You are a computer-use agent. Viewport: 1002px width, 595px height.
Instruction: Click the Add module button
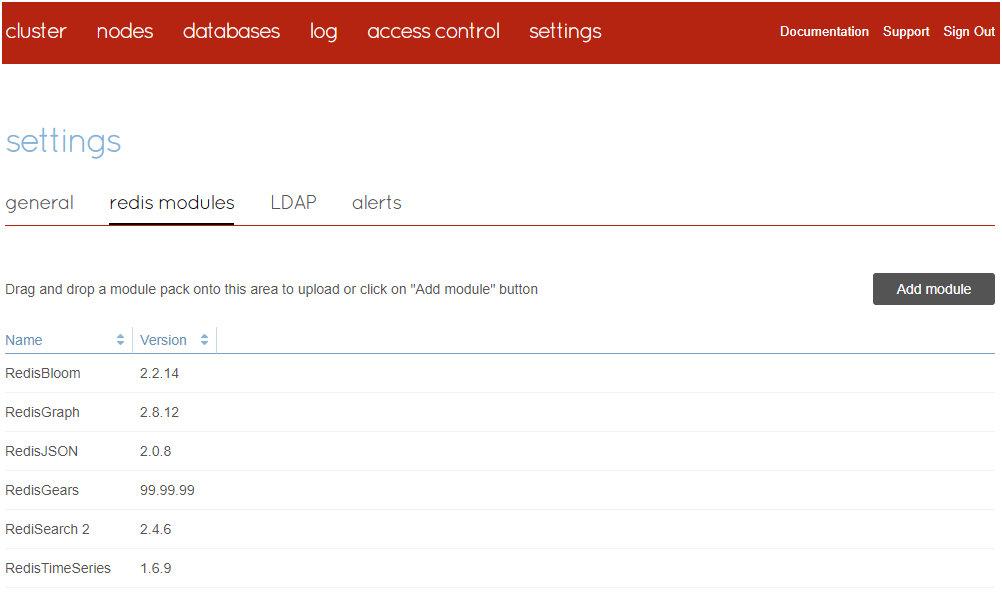933,289
